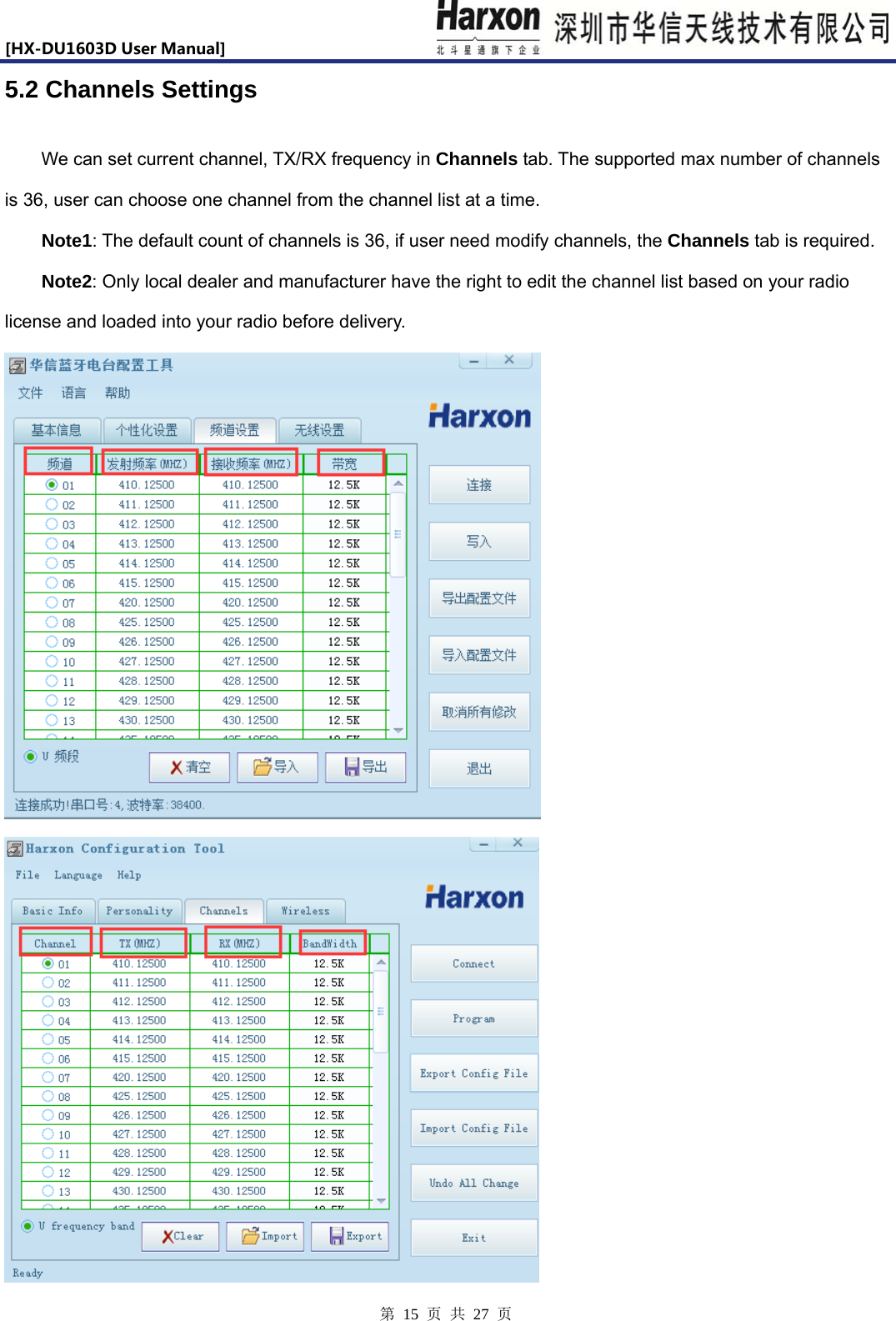Open the Language menu

(x=78, y=875)
